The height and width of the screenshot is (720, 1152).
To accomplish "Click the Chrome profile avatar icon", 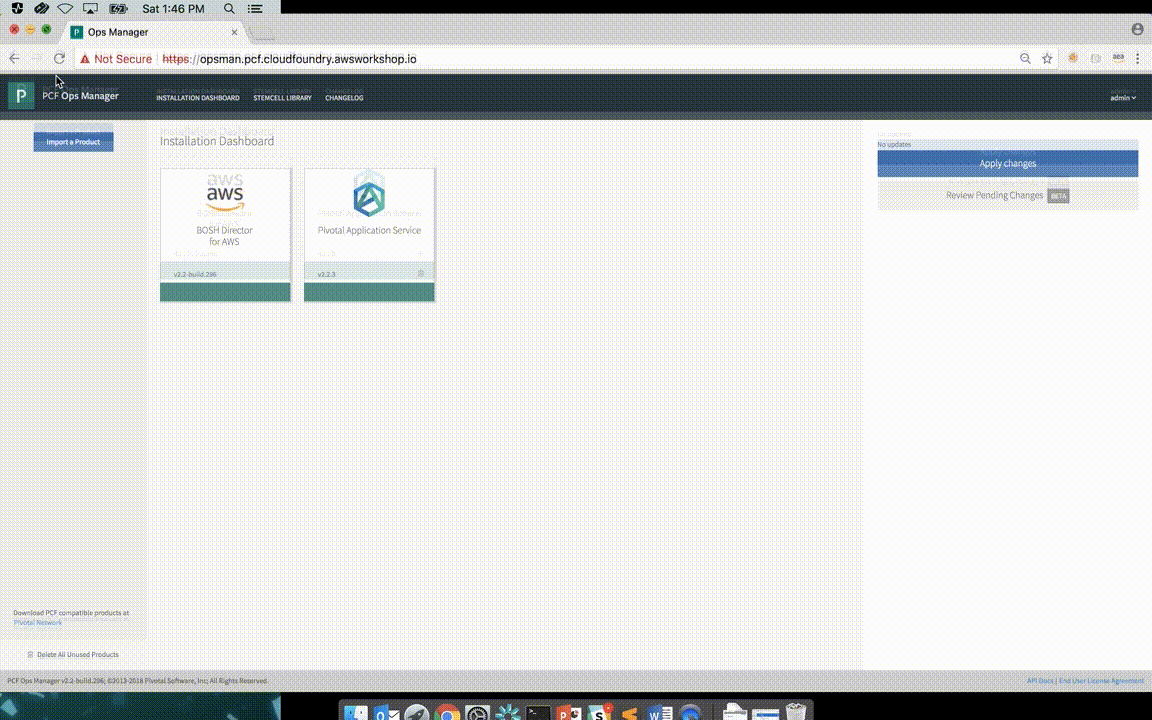I will pos(1137,29).
